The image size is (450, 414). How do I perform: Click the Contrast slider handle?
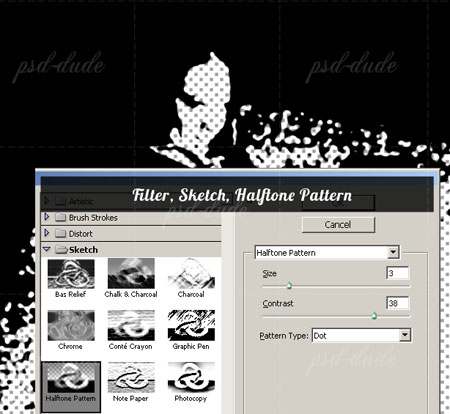tap(374, 315)
